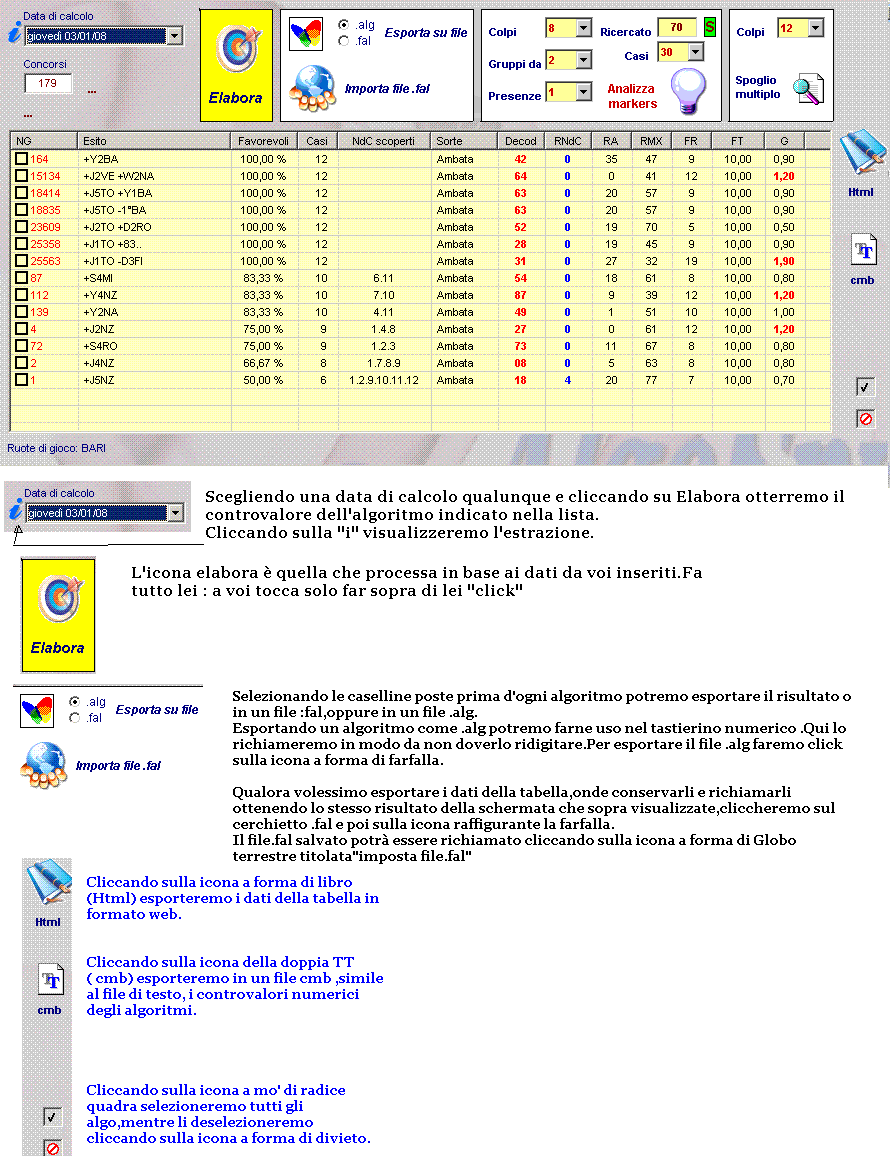Image resolution: width=890 pixels, height=1159 pixels.
Task: Click the NG column header
Action: pos(44,140)
